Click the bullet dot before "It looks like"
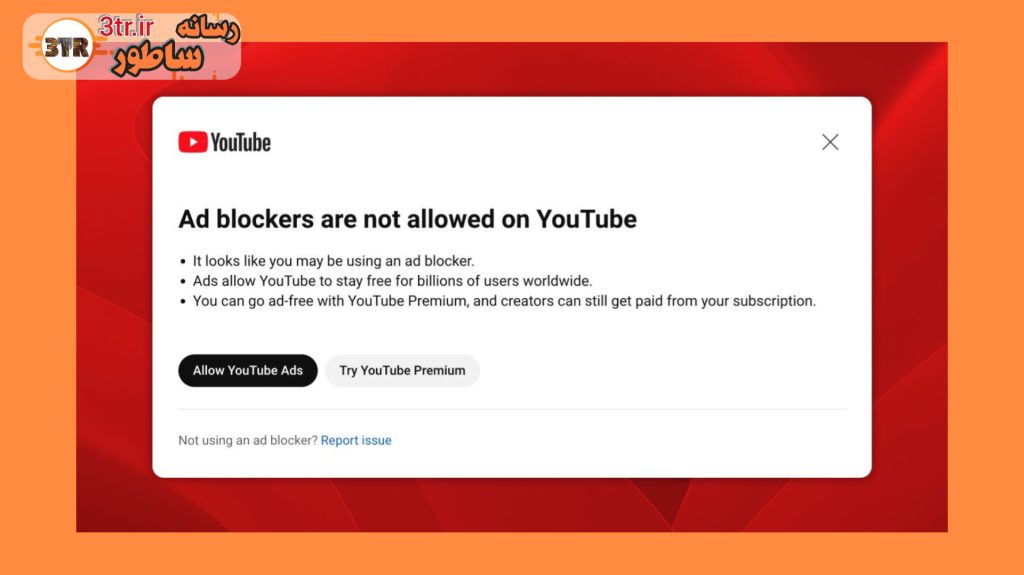Screen dimensions: 1024x575 (x=183, y=262)
